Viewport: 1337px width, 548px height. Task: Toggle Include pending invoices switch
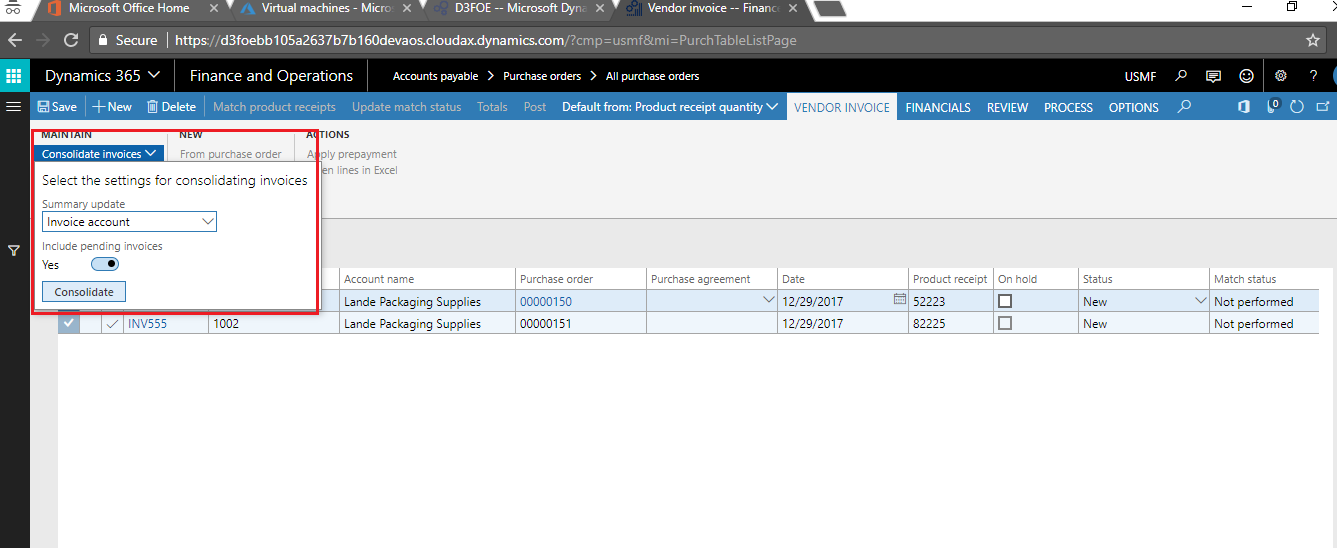pyautogui.click(x=105, y=264)
